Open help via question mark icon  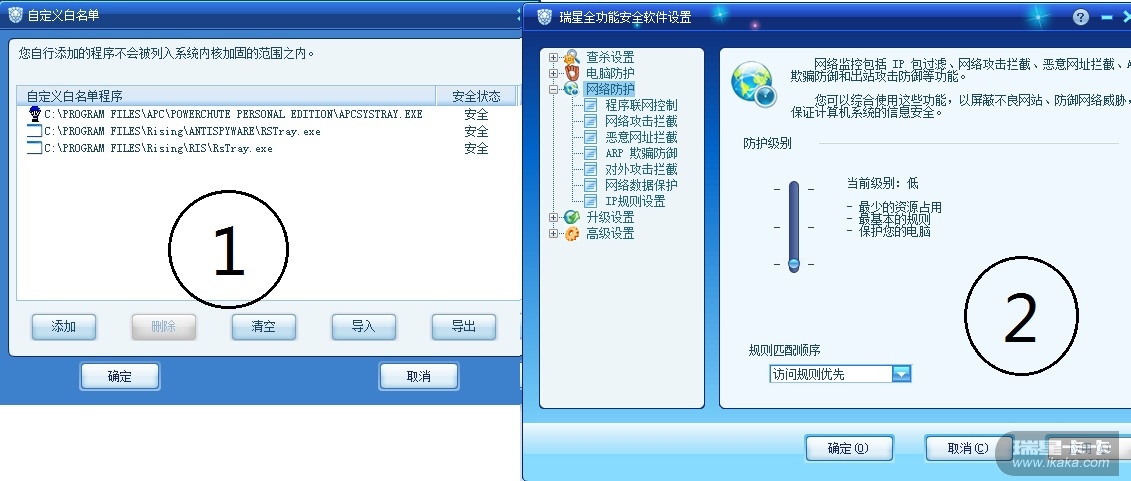click(x=1081, y=17)
